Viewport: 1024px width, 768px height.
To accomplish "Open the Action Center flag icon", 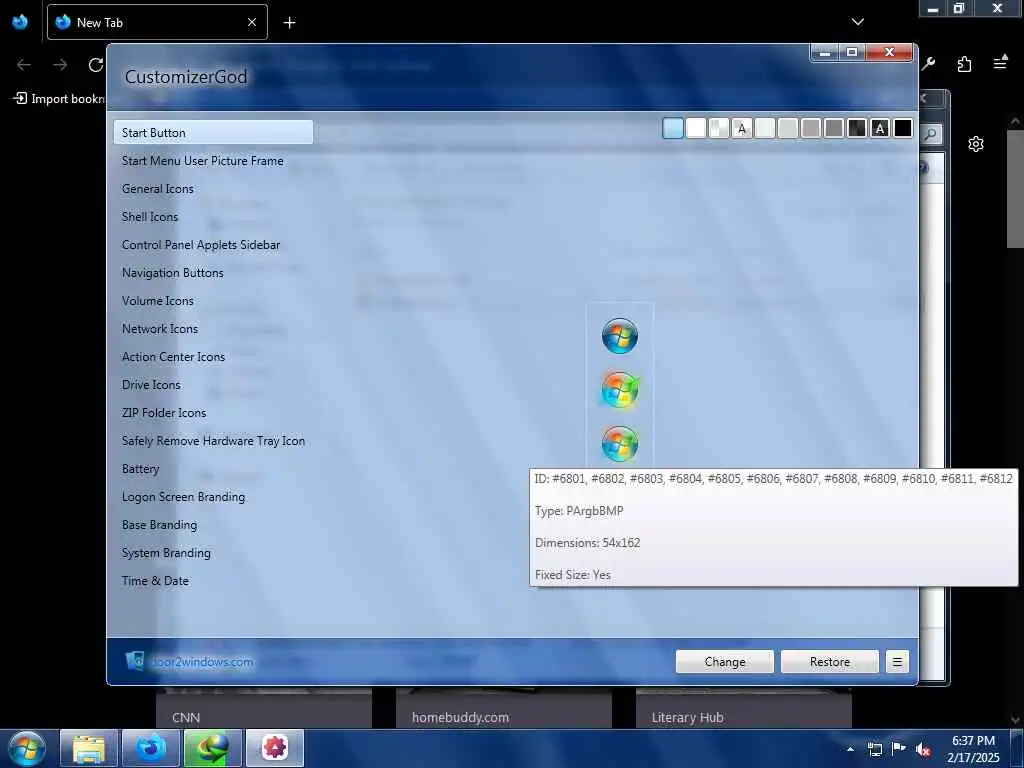I will [899, 749].
